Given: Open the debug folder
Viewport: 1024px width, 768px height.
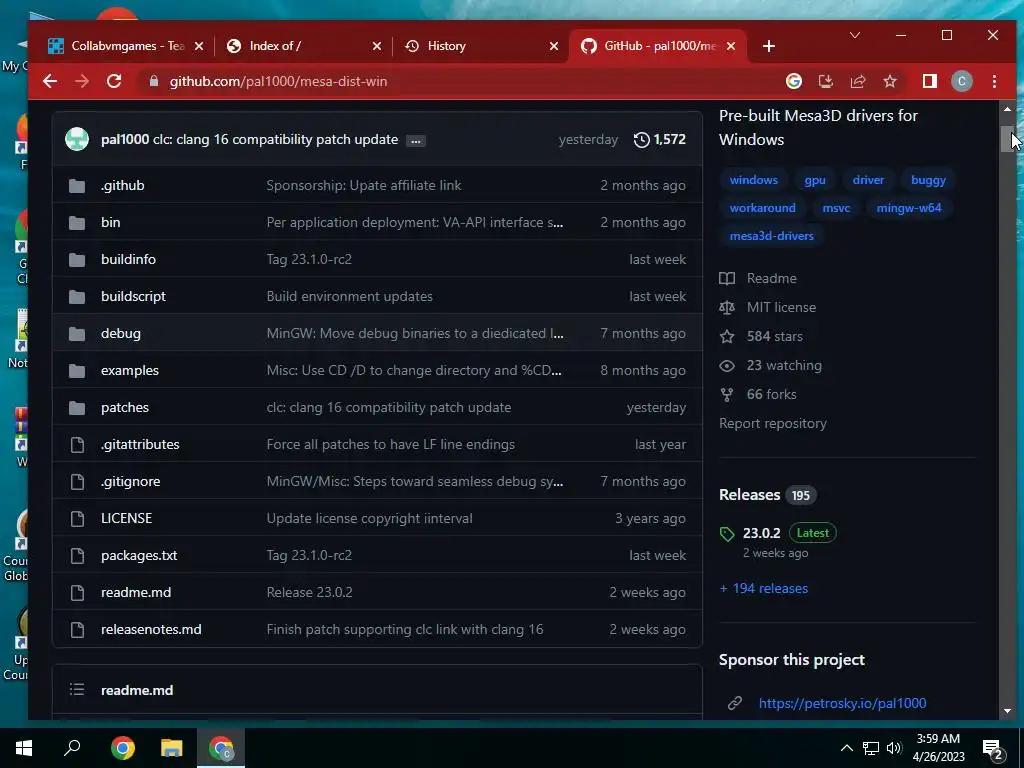Looking at the screenshot, I should 121,333.
